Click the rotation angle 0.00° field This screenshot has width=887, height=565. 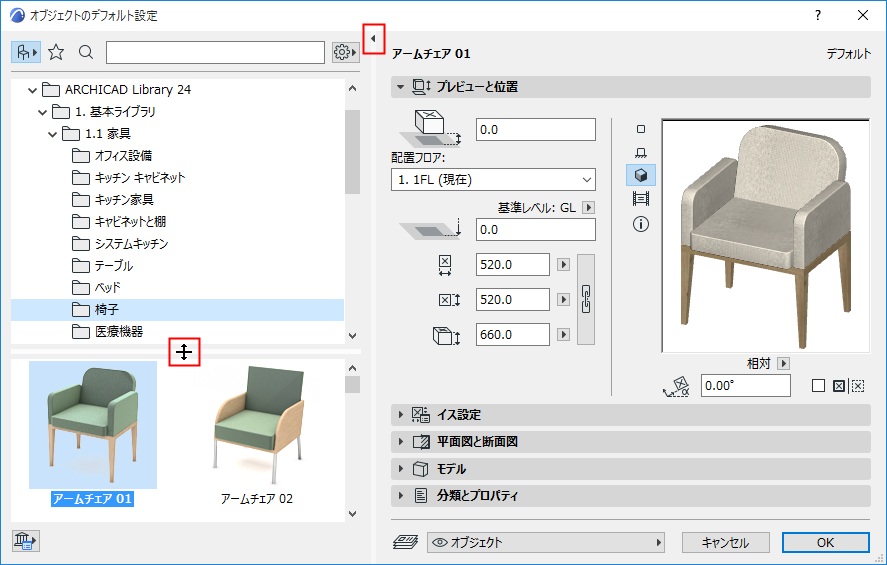point(746,386)
